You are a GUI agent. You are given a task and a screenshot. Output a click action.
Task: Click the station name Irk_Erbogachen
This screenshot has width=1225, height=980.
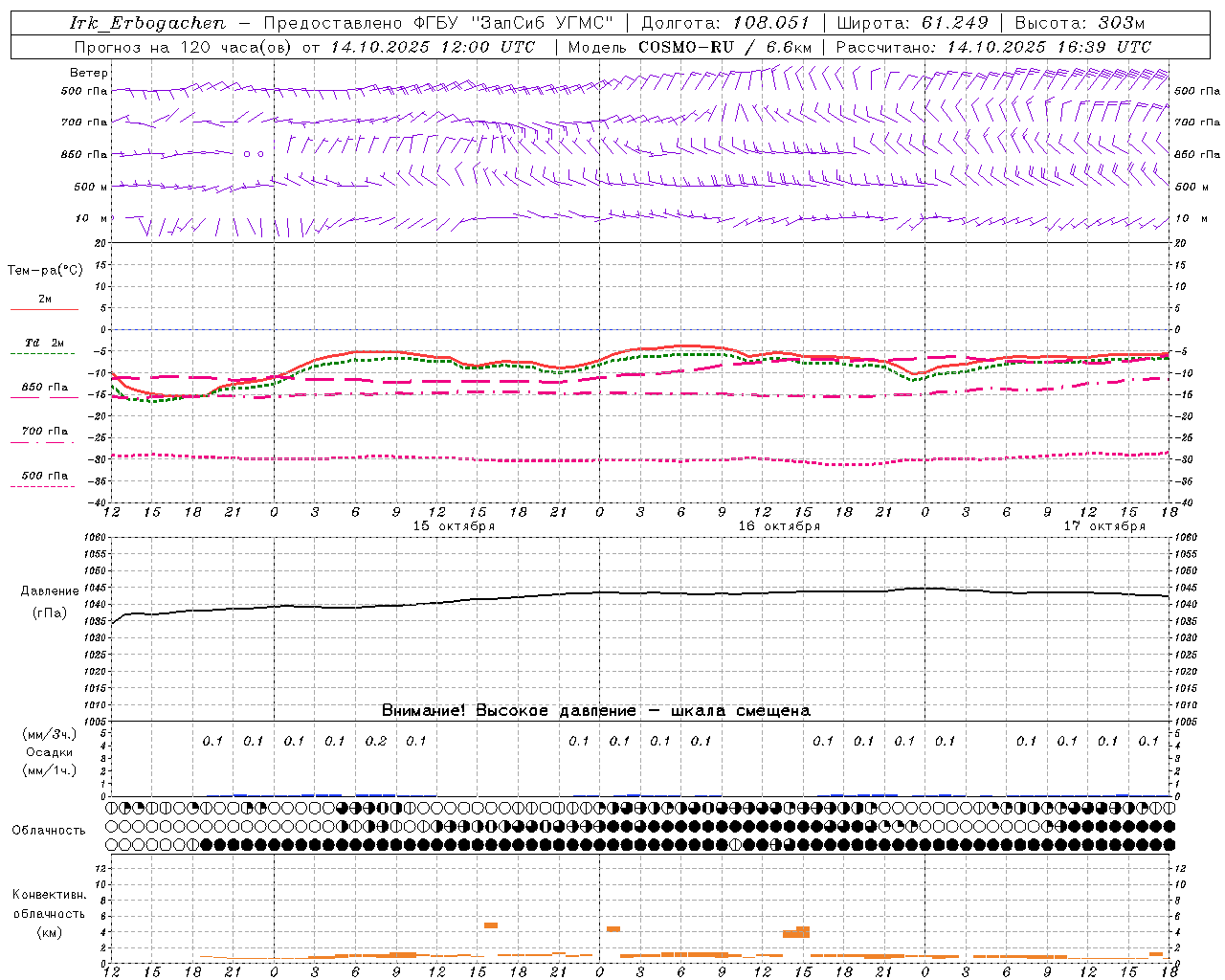coord(147,23)
